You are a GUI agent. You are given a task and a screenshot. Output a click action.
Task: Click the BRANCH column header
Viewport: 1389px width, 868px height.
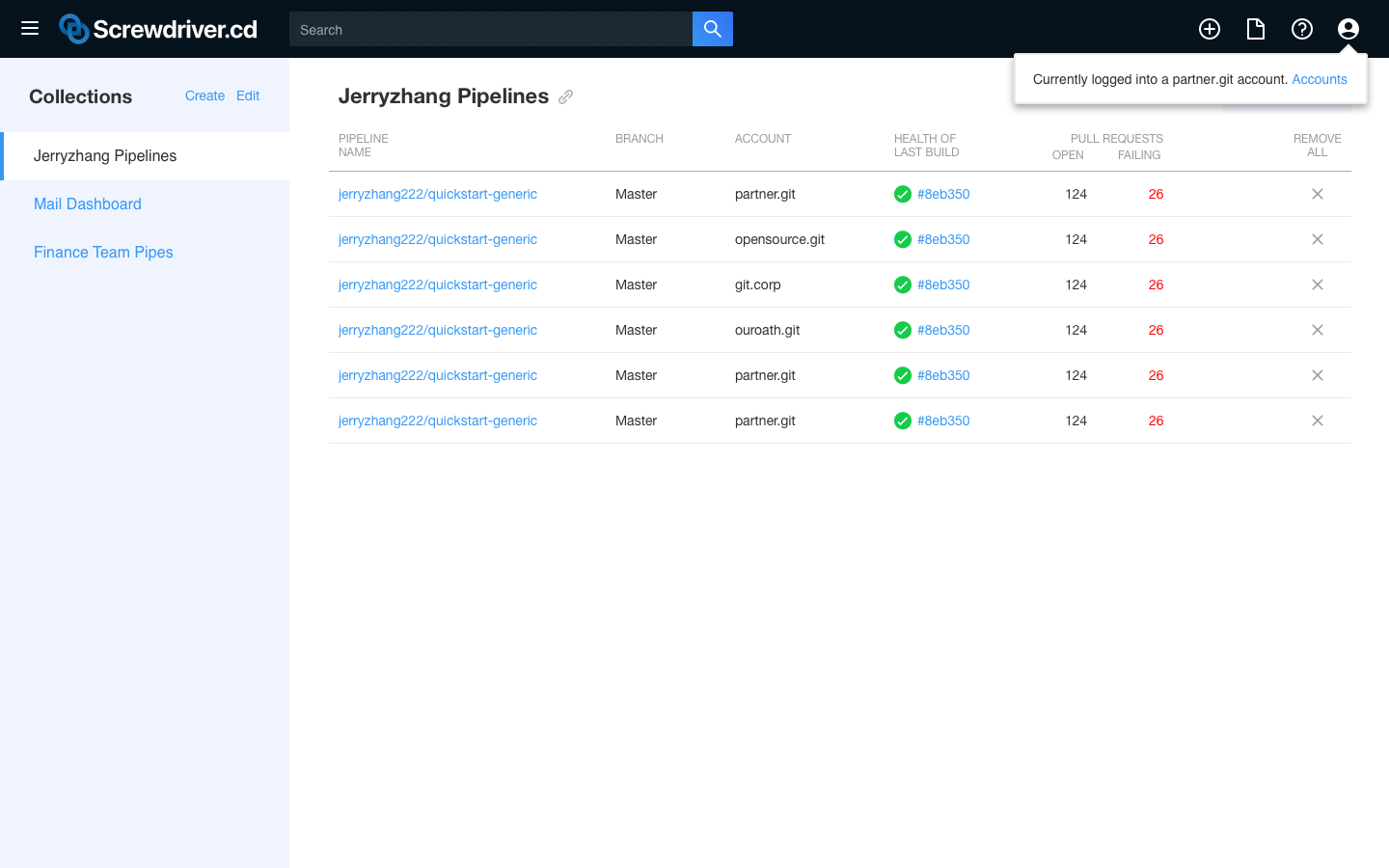640,139
